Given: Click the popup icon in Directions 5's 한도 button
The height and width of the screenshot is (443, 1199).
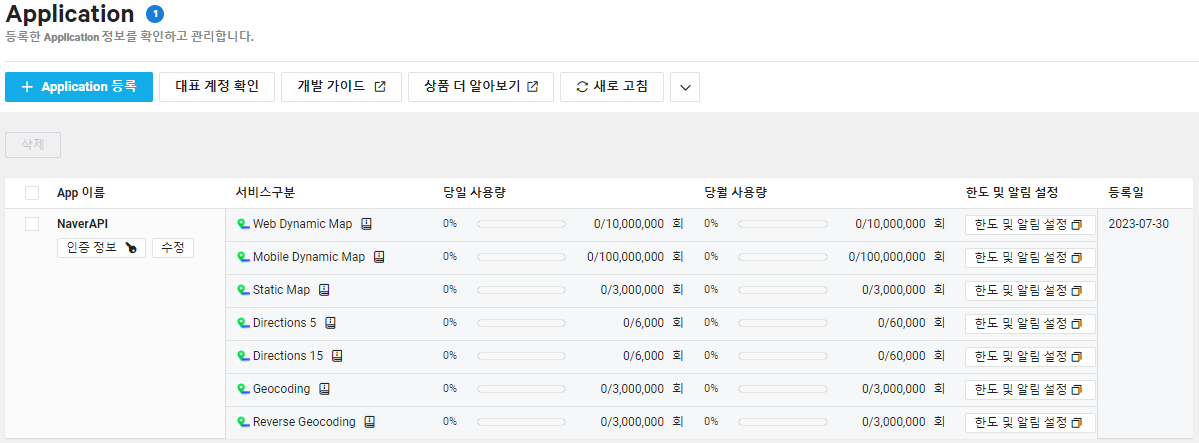Looking at the screenshot, I should [x=1077, y=324].
